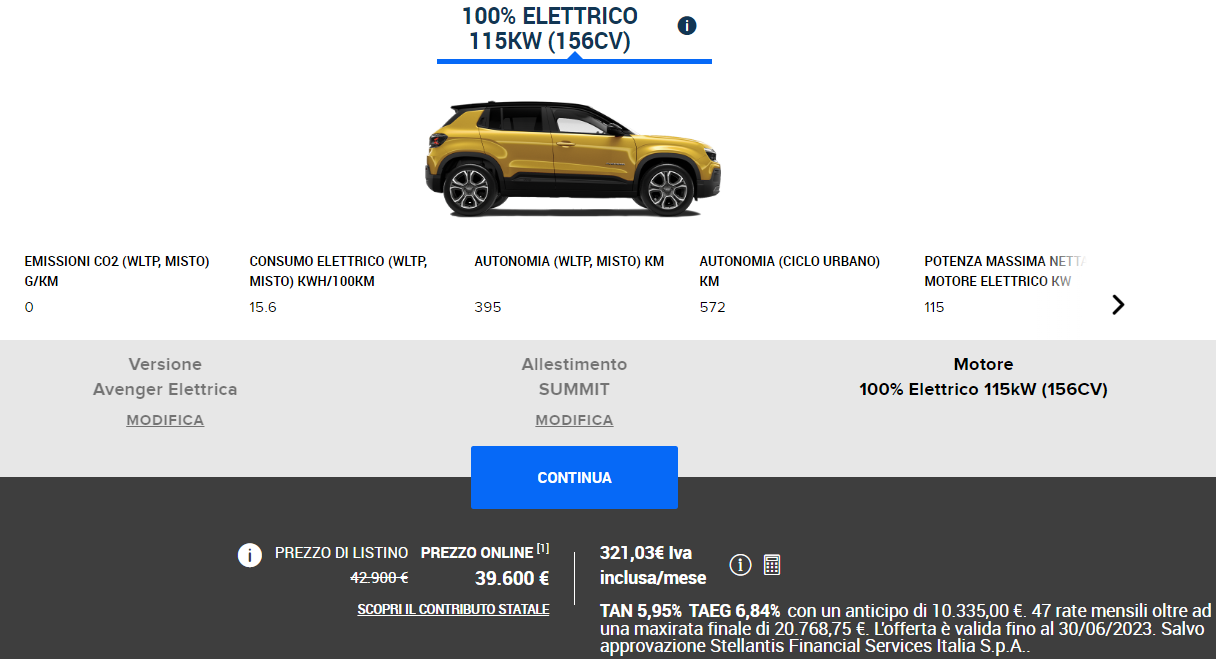The width and height of the screenshot is (1216, 659).
Task: Open financing info icon beside monthly rate
Action: [x=740, y=565]
